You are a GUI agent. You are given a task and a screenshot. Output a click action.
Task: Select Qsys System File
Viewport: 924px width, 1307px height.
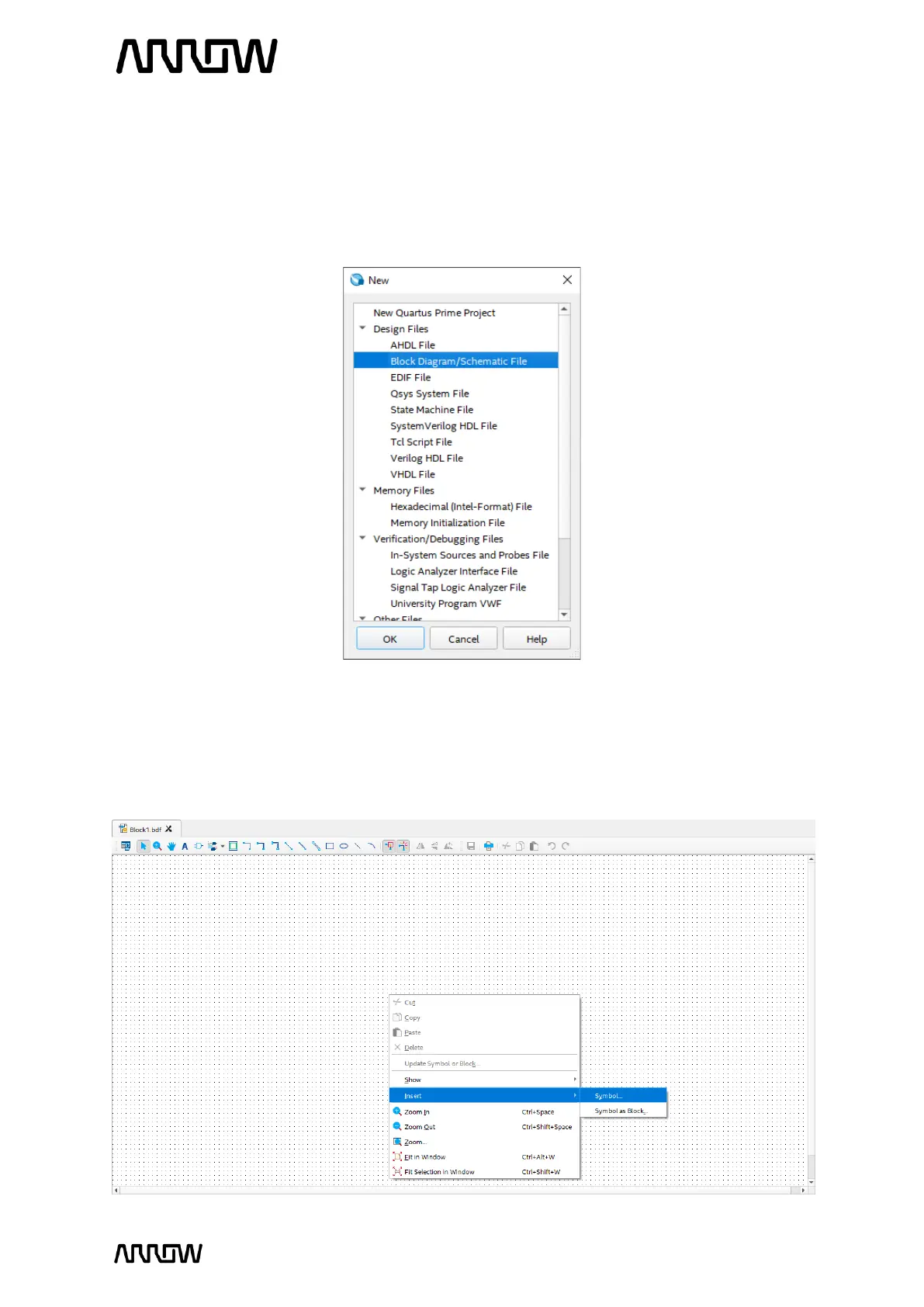(x=430, y=393)
